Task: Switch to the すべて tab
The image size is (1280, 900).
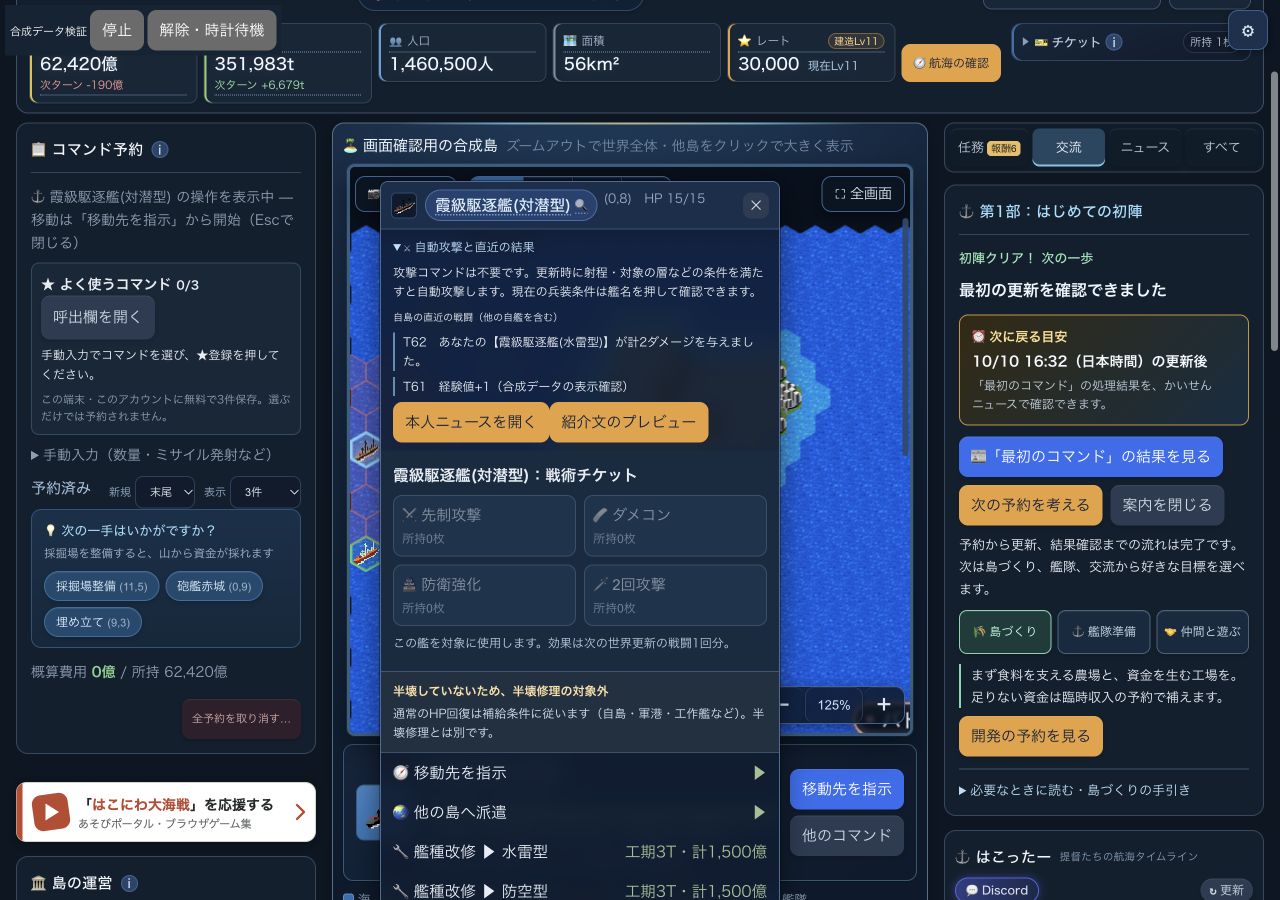Action: (1221, 147)
